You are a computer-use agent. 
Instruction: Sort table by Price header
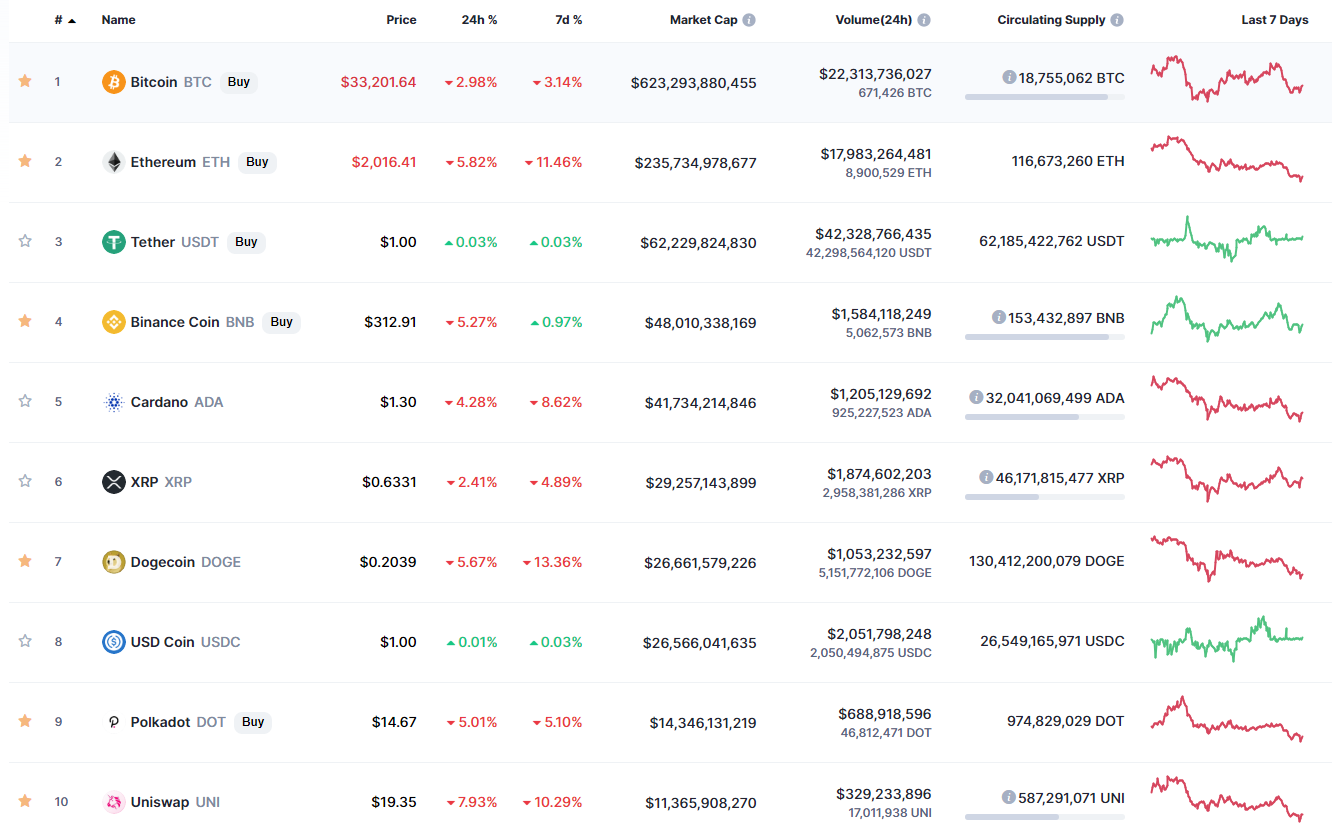point(401,20)
